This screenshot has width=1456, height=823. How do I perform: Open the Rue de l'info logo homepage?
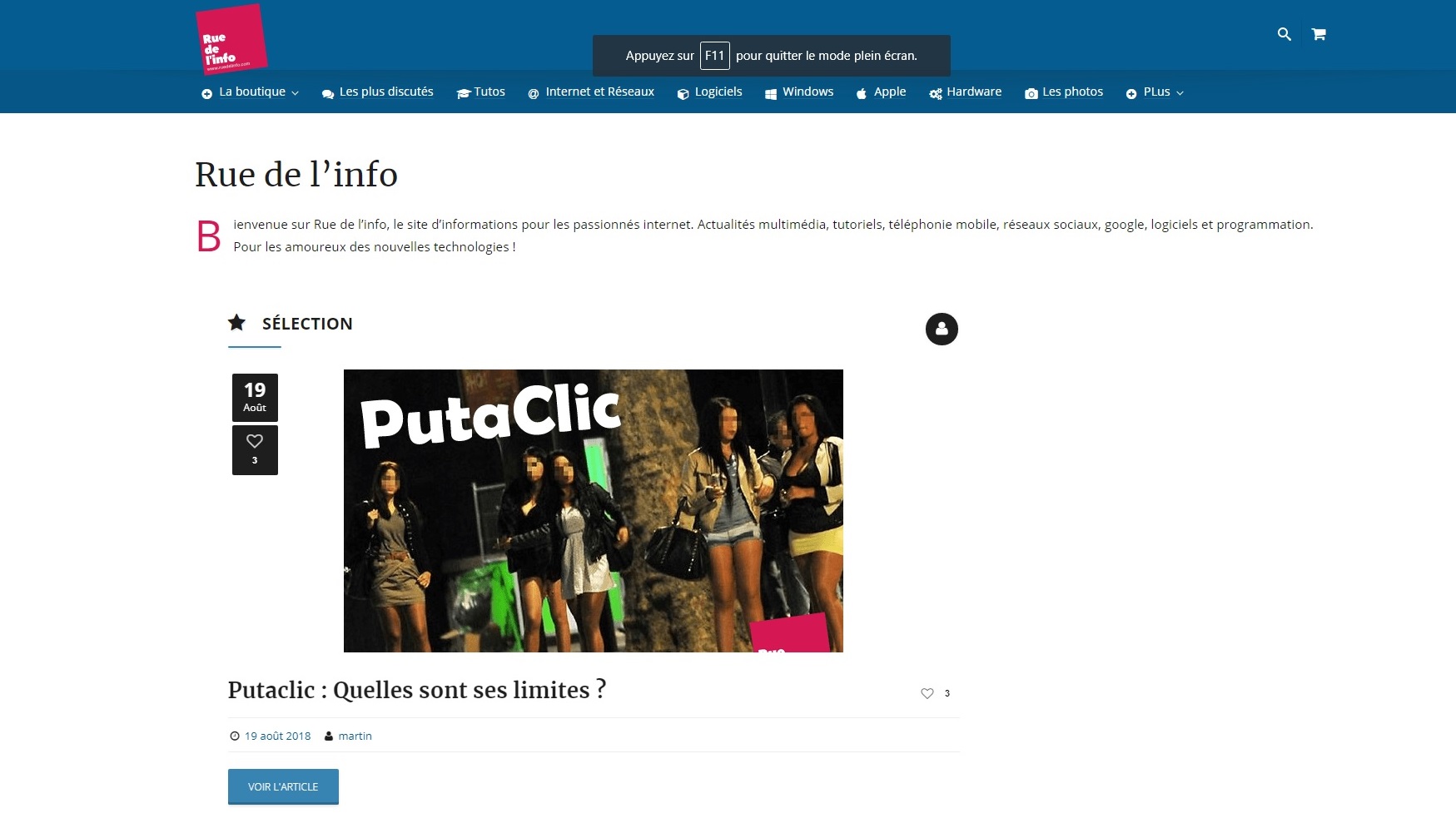[x=231, y=39]
